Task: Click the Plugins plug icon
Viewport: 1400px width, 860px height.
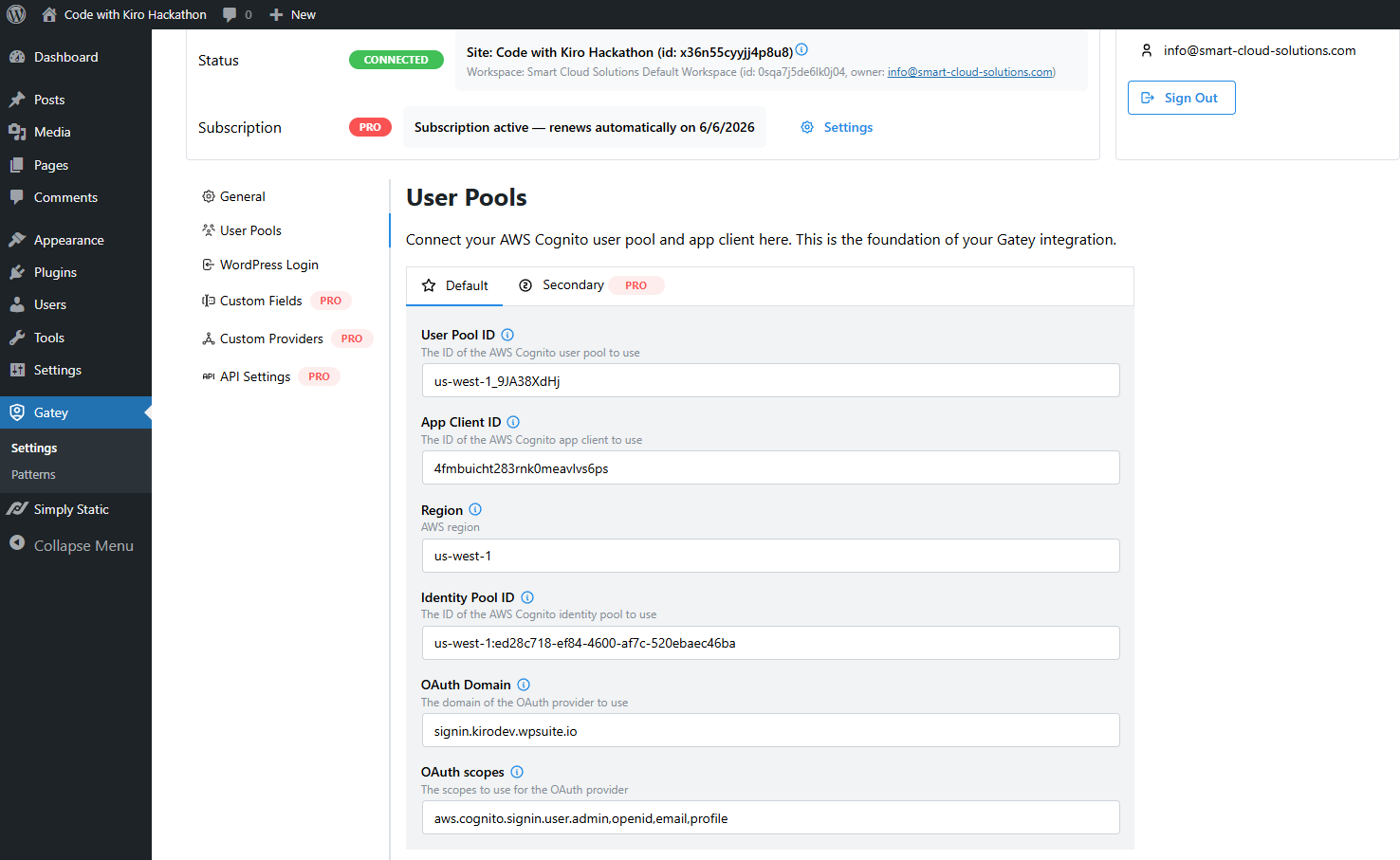Action: (17, 272)
